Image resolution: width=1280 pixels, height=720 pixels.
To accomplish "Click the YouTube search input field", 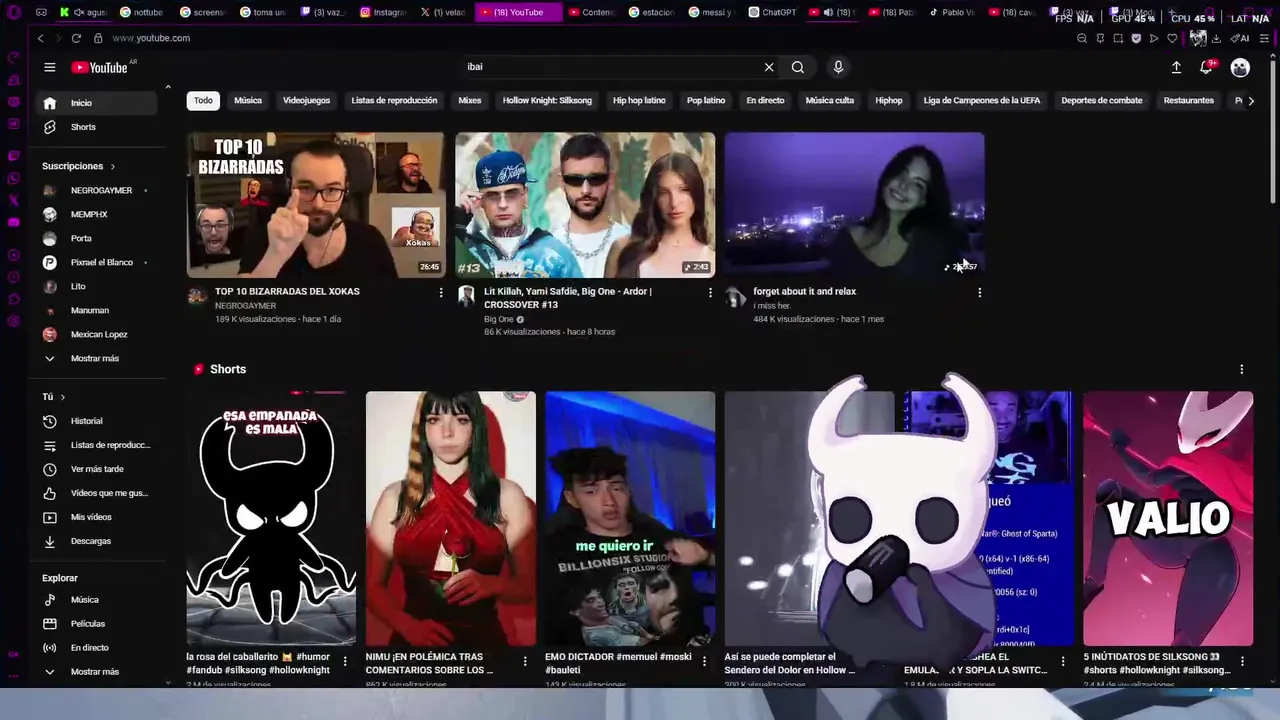I will point(610,67).
